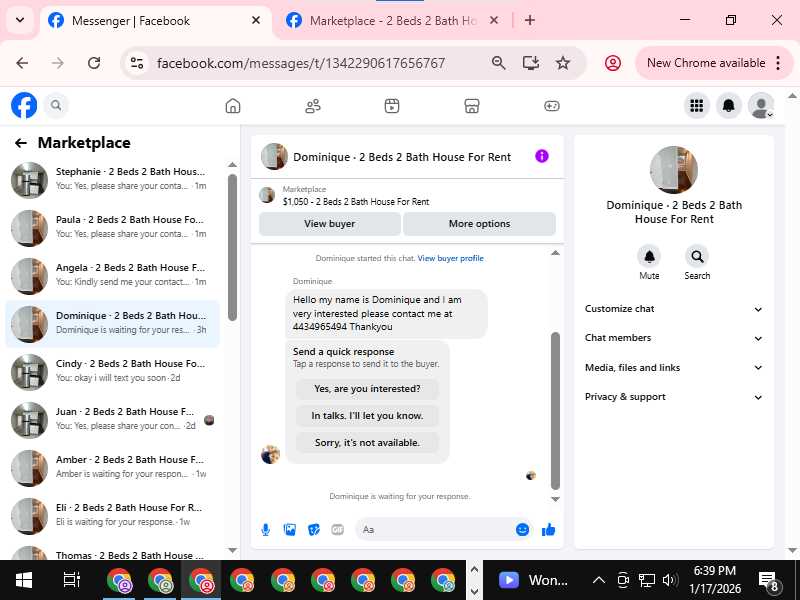Click Chrome reload page icon
The image size is (800, 600).
coord(94,63)
